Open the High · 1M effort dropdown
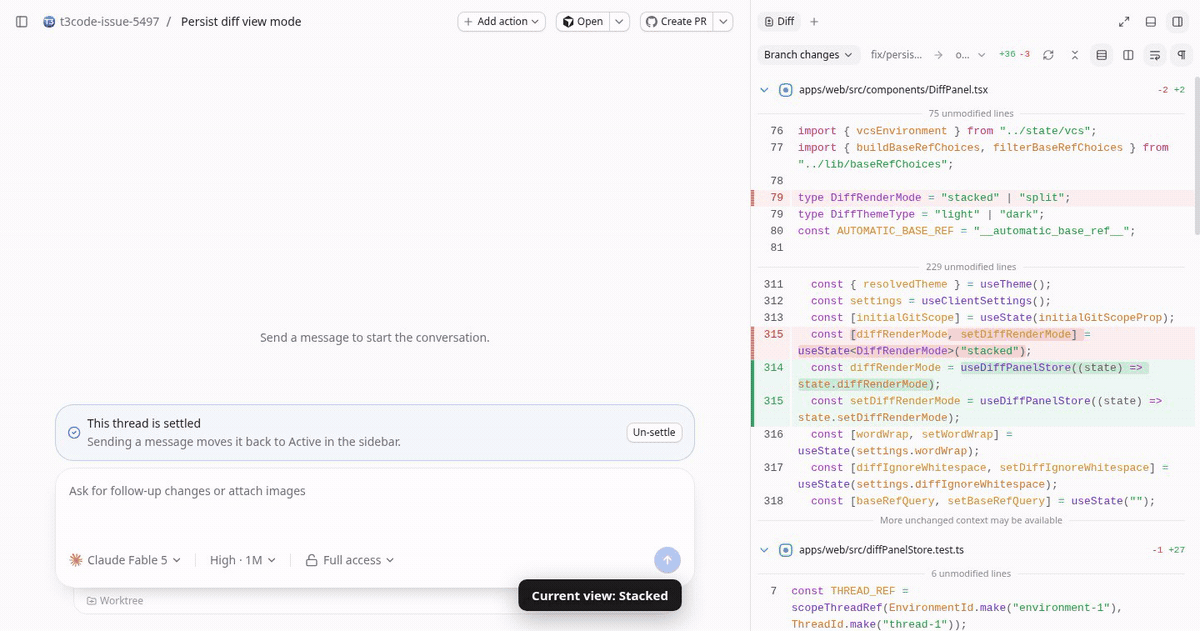 242,560
